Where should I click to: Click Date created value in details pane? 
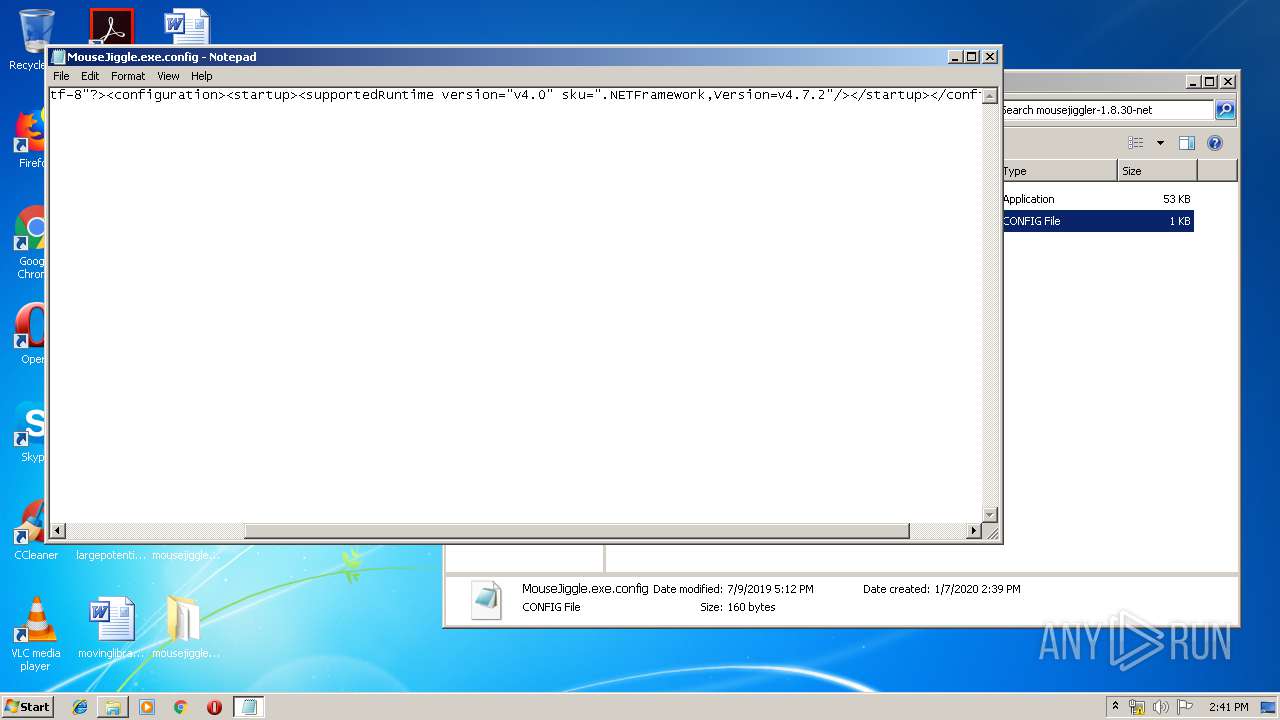click(976, 589)
